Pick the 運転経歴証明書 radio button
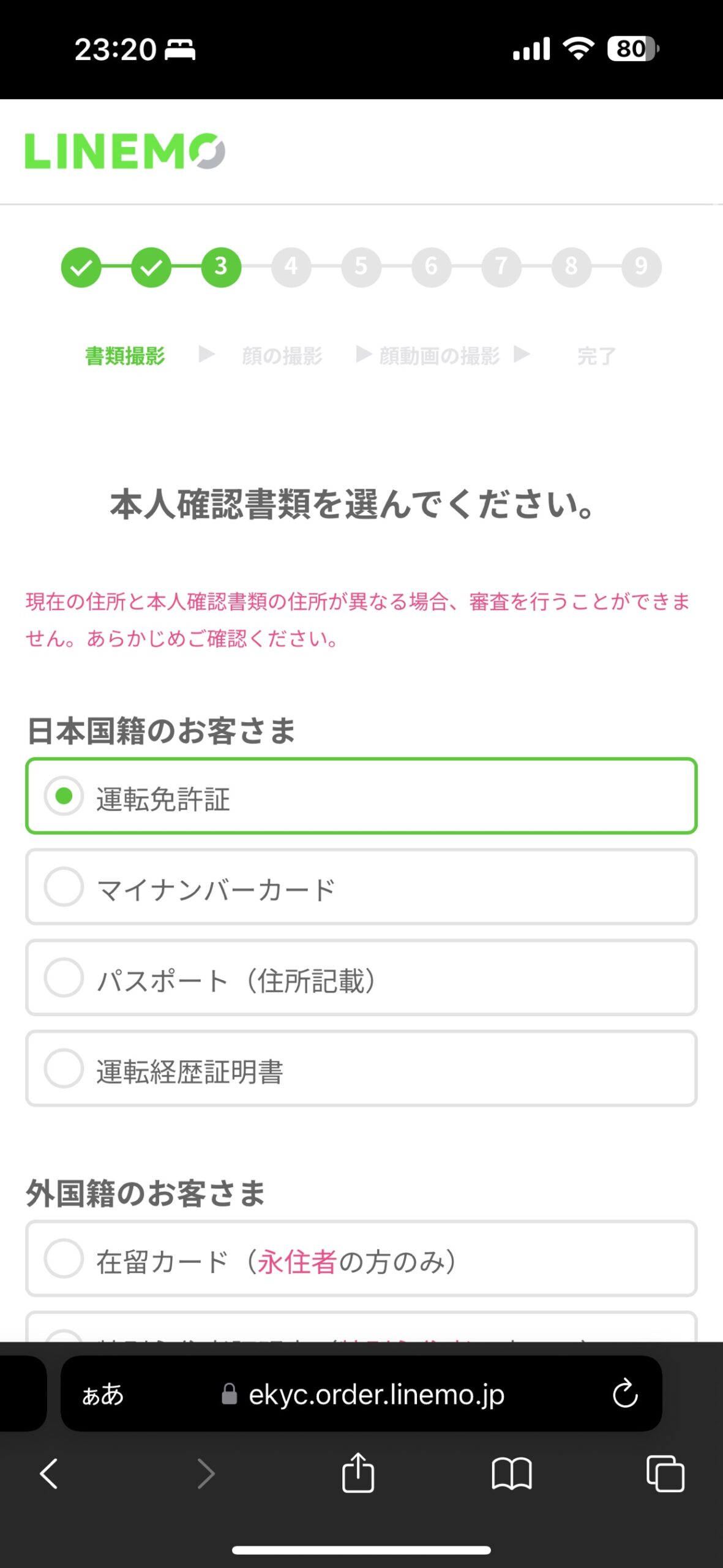Image resolution: width=723 pixels, height=1568 pixels. [x=64, y=1068]
